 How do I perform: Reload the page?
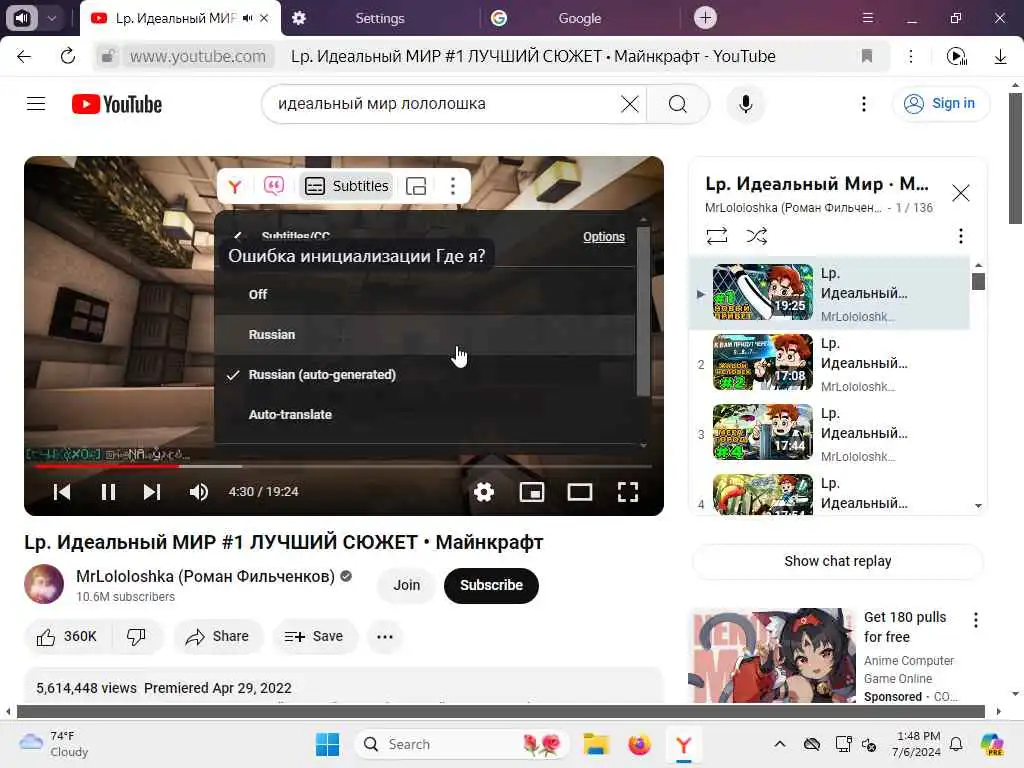(x=67, y=57)
